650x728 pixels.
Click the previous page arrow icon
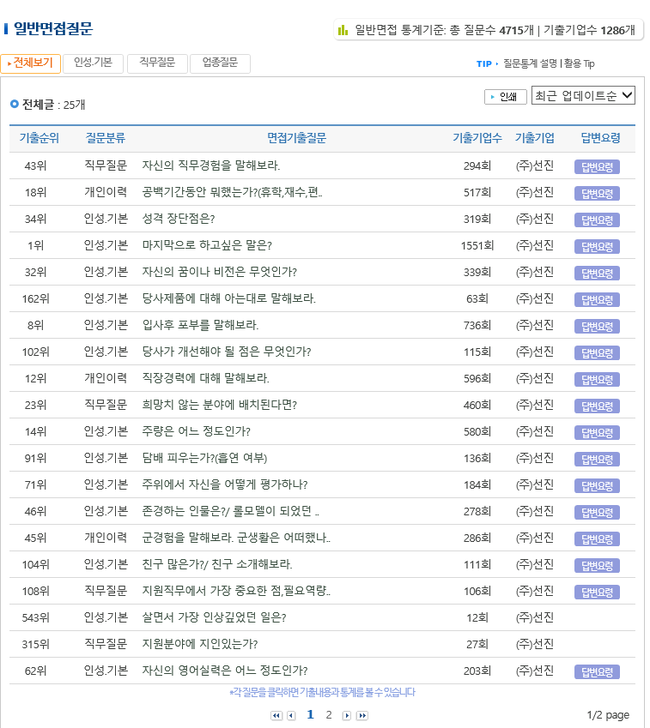291,715
